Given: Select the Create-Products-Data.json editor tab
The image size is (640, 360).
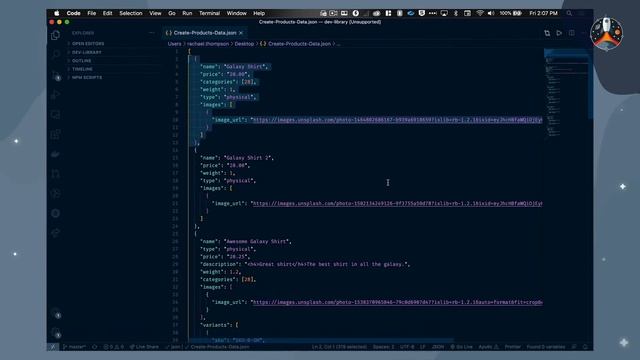Looking at the screenshot, I should (204, 33).
